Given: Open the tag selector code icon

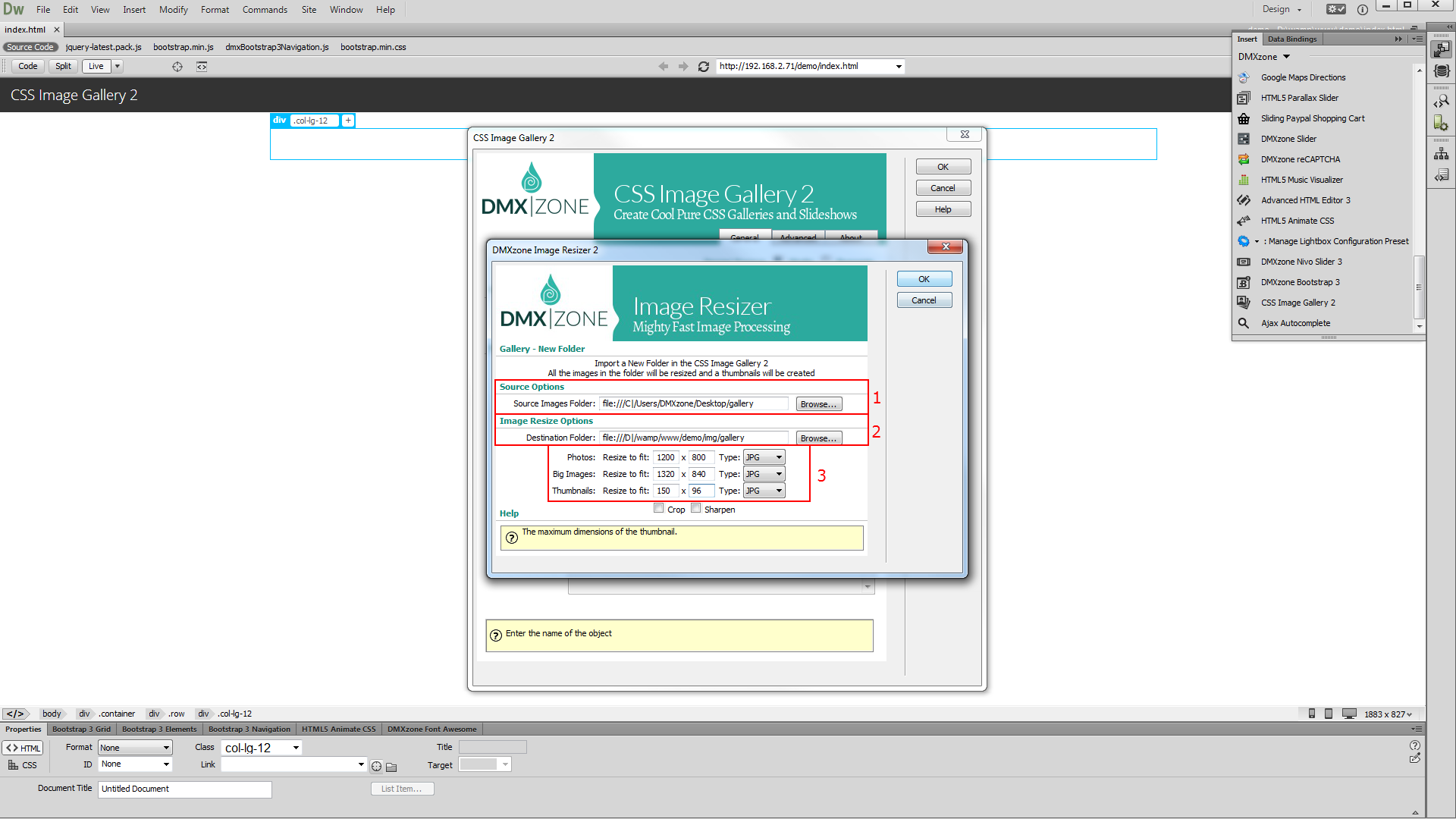Looking at the screenshot, I should pos(16,714).
